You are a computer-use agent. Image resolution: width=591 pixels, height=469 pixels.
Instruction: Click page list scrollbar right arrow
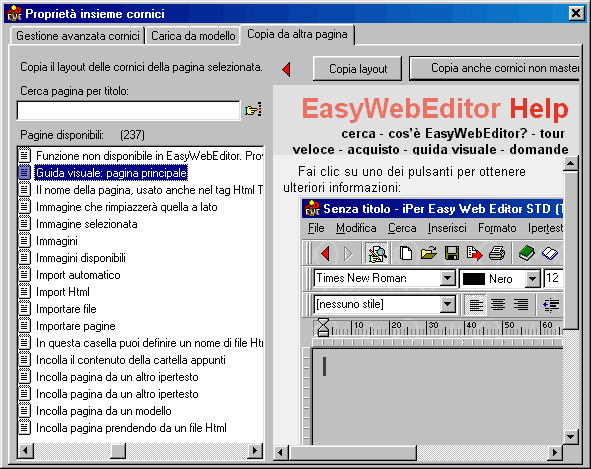255,450
